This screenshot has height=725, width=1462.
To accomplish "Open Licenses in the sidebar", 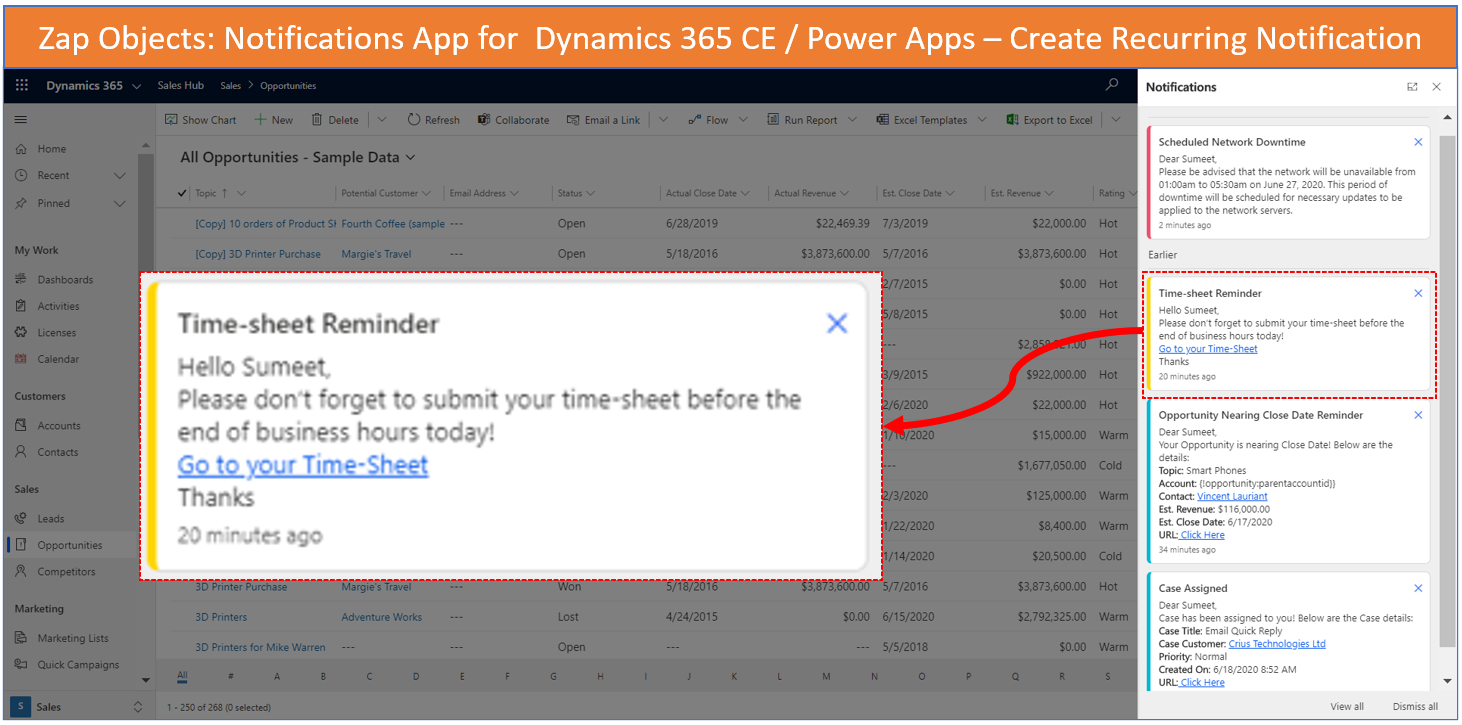I will (57, 333).
